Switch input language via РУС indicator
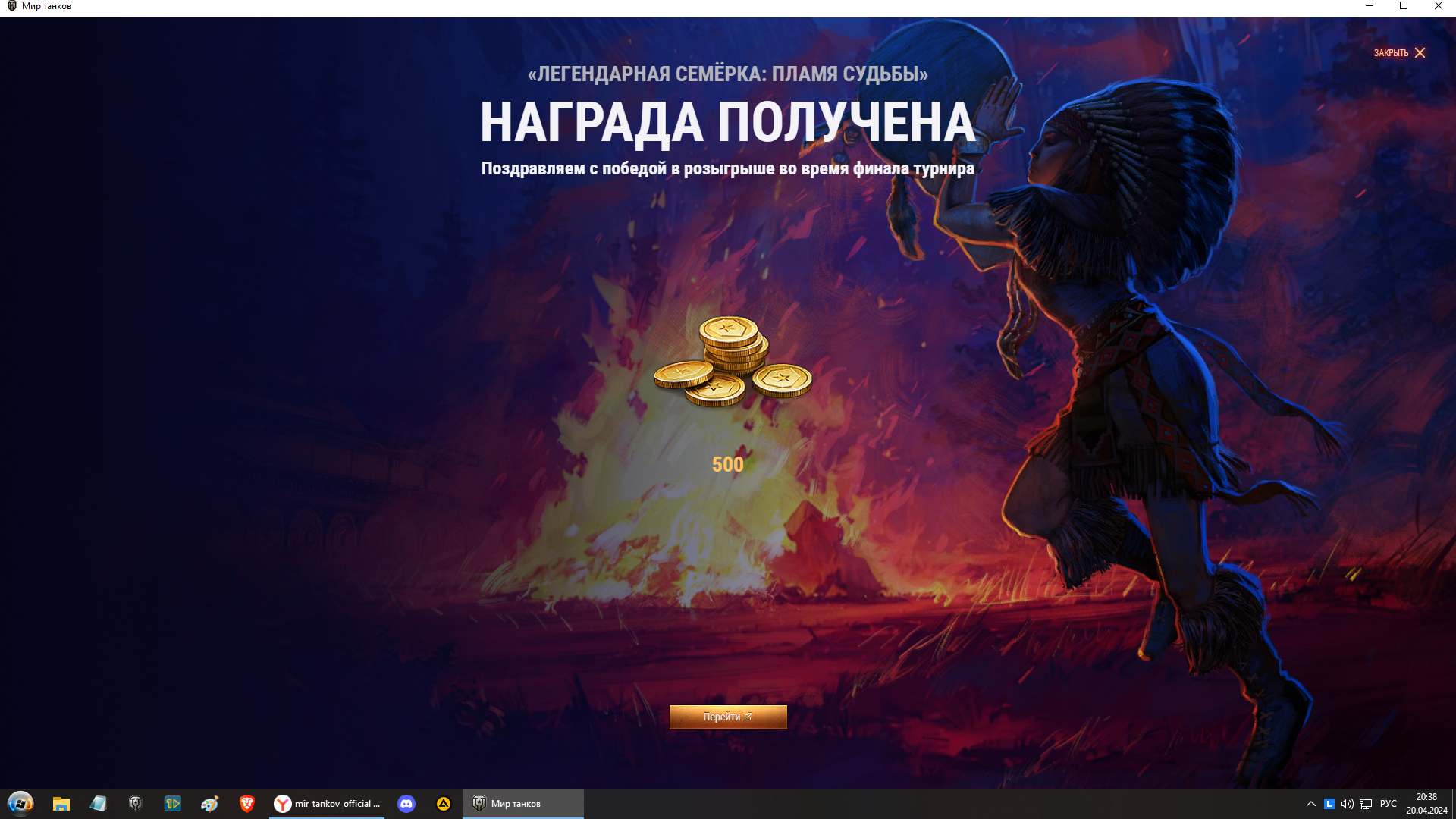The image size is (1456, 819). click(x=1389, y=804)
